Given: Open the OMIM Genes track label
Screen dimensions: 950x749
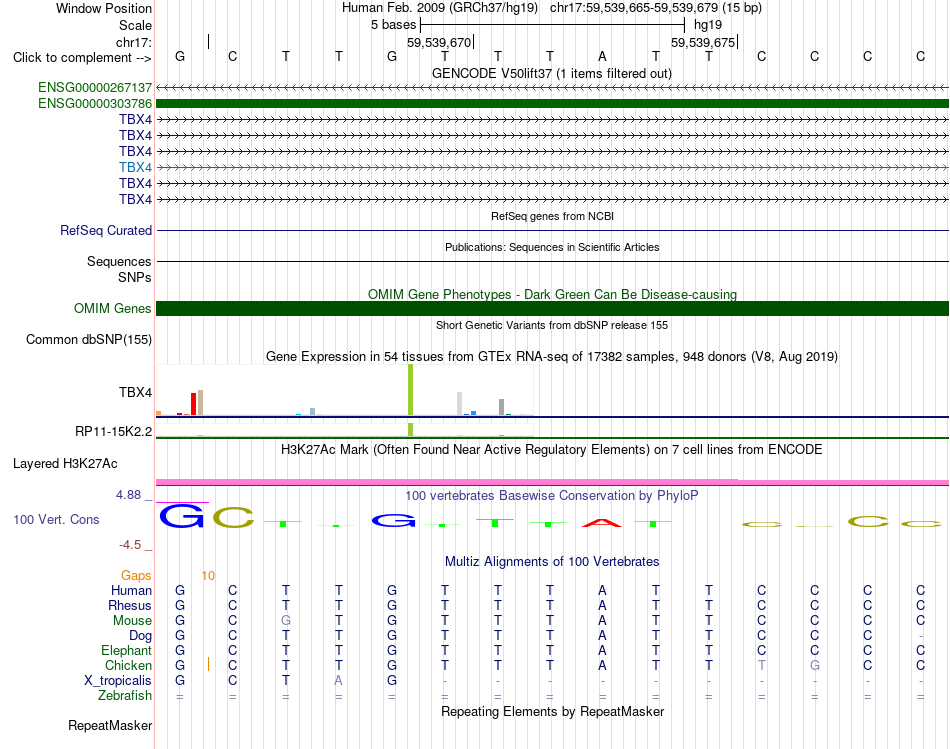Looking at the screenshot, I should click(112, 308).
